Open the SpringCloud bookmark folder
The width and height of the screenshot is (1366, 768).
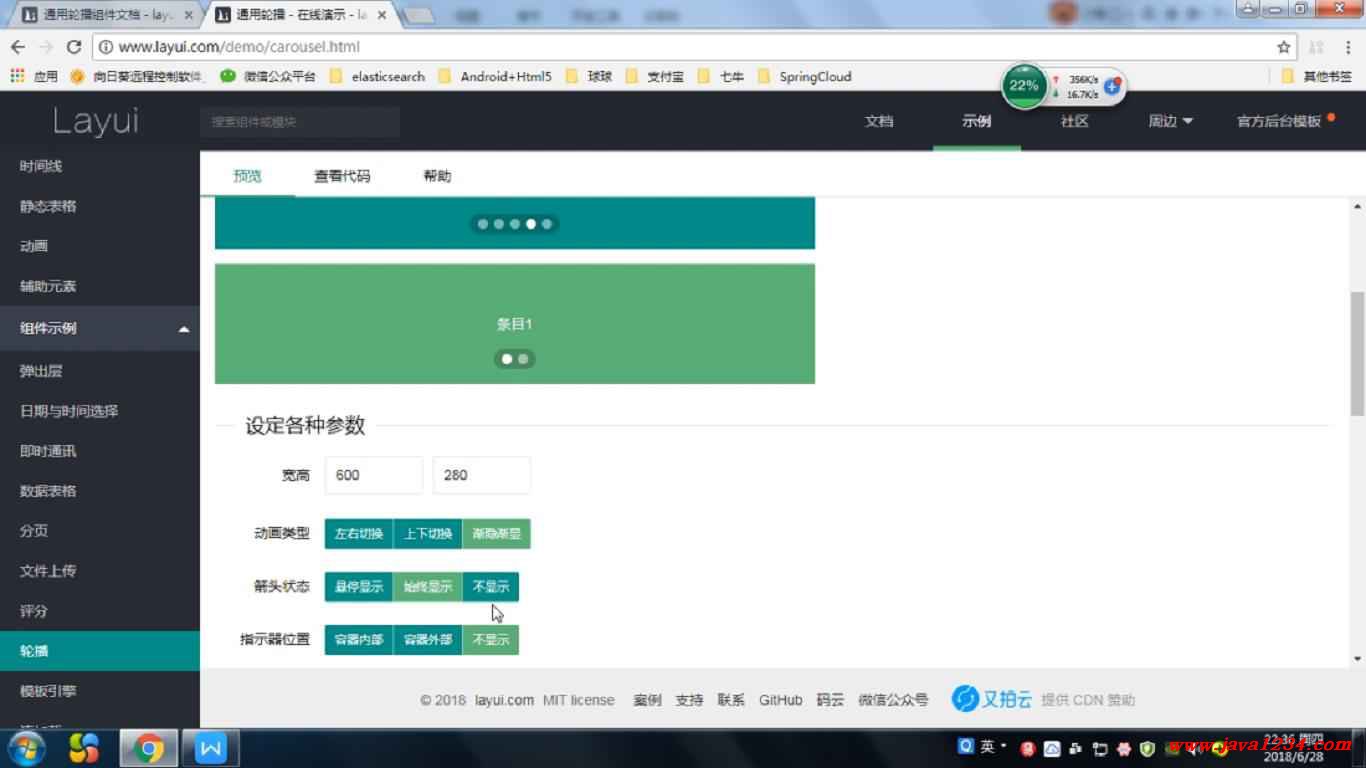coord(805,76)
